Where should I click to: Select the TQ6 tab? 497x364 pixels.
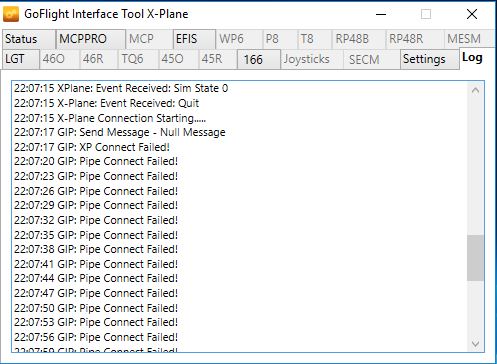[138, 59]
